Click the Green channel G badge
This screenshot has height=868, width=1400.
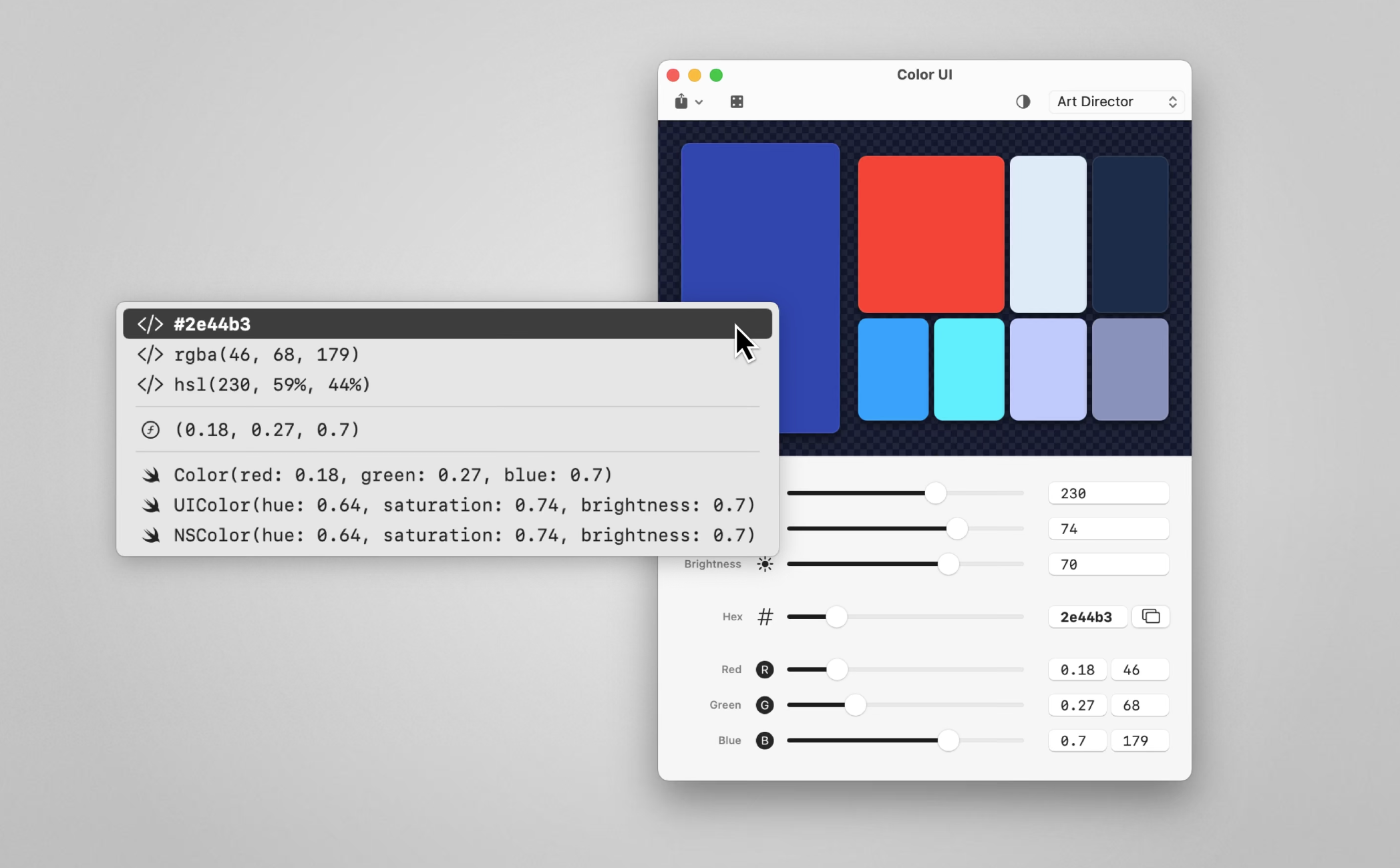[765, 705]
